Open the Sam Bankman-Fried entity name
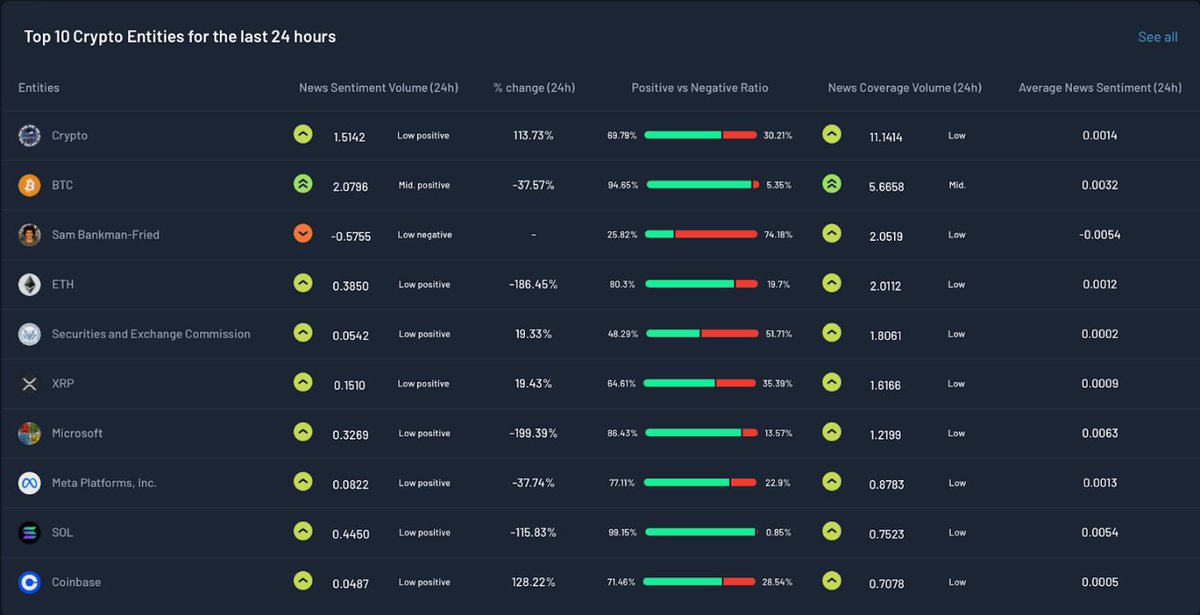1200x615 pixels. (105, 235)
